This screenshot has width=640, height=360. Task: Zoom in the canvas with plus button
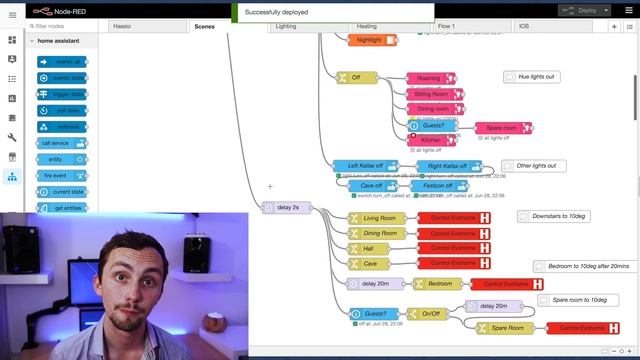[x=629, y=351]
